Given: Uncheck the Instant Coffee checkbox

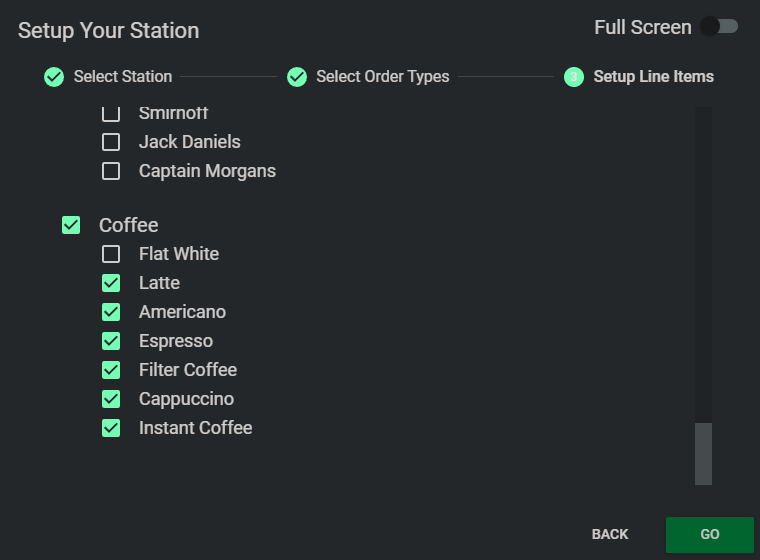Looking at the screenshot, I should [x=111, y=428].
